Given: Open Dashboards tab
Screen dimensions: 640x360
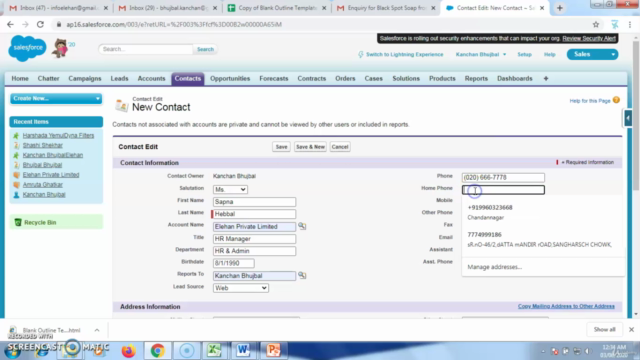Looking at the screenshot, I should tap(515, 78).
